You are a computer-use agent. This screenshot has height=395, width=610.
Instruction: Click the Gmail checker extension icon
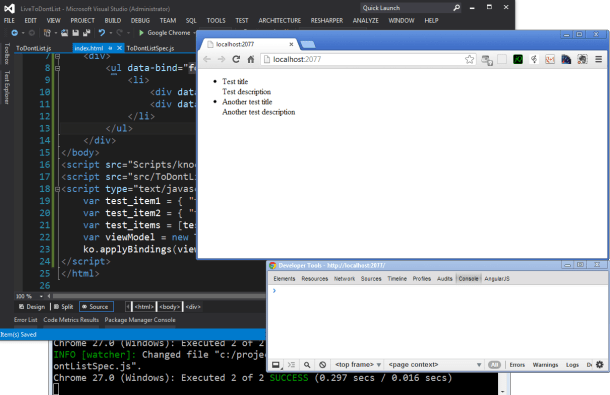pyautogui.click(x=550, y=59)
